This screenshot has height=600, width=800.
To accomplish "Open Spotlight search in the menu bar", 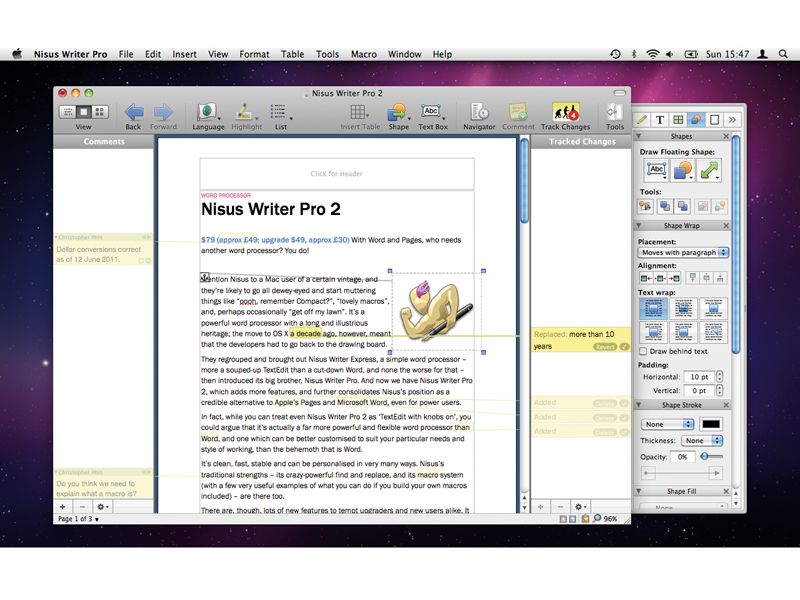I will coord(783,54).
